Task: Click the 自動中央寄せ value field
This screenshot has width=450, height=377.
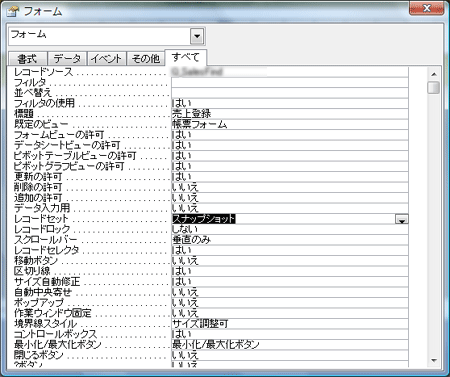Action: 290,292
